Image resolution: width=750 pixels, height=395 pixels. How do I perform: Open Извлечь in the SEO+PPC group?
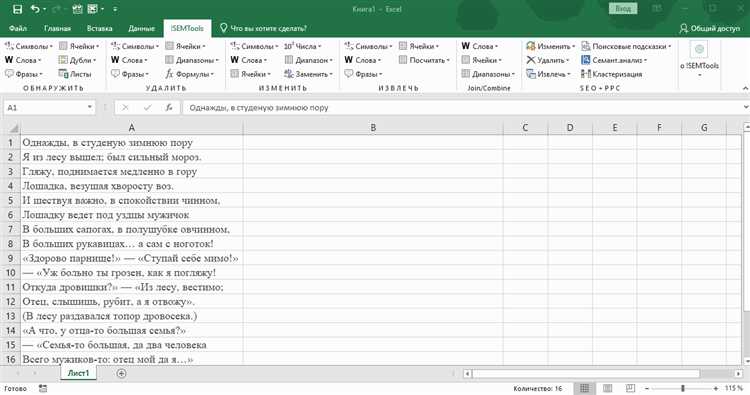(x=549, y=74)
